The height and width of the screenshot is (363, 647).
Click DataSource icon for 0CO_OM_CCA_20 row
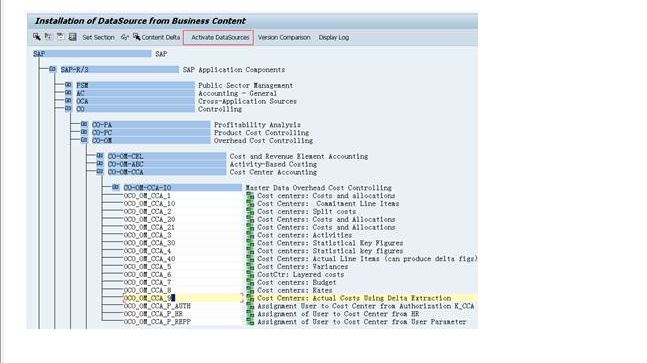click(x=250, y=219)
